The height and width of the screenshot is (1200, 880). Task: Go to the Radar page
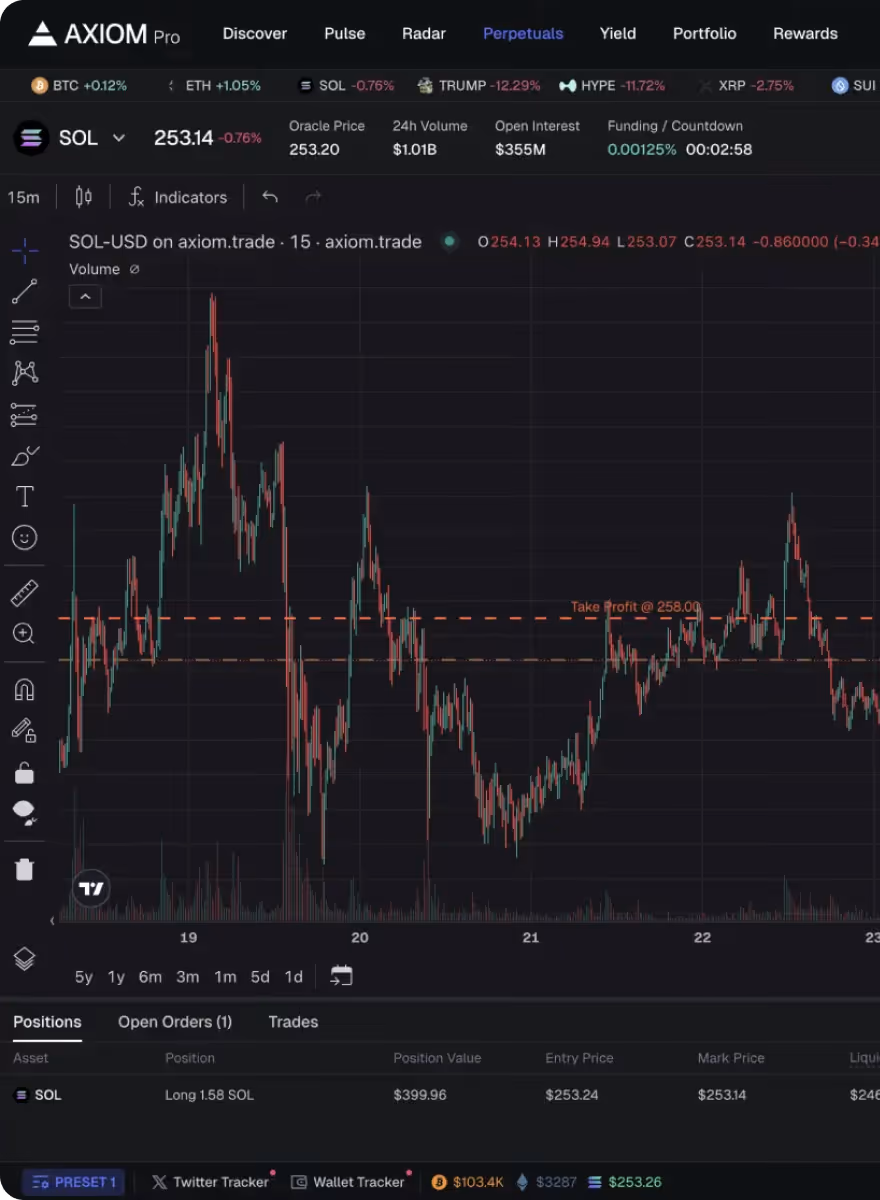(424, 33)
